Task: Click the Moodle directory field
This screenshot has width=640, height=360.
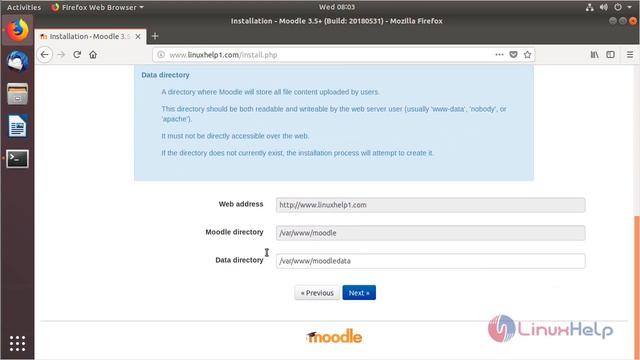Action: tap(430, 233)
